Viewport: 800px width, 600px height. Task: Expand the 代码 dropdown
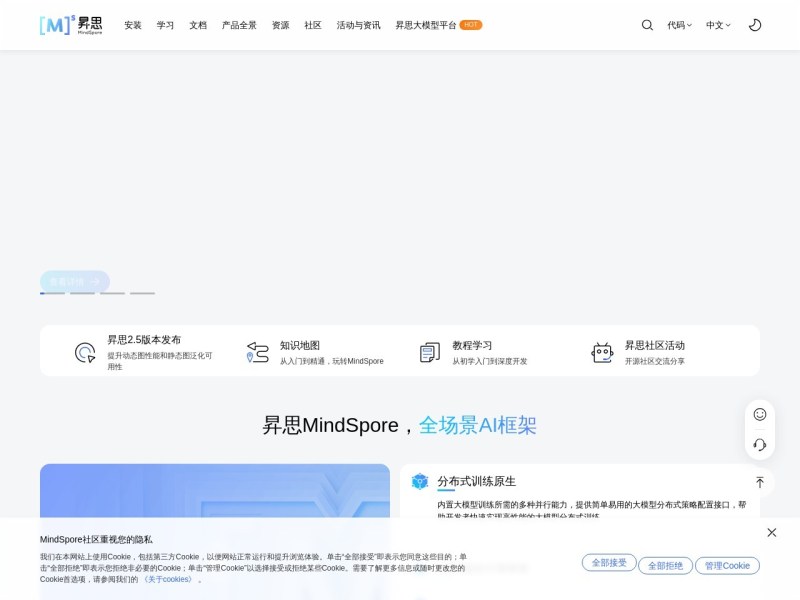[x=680, y=25]
